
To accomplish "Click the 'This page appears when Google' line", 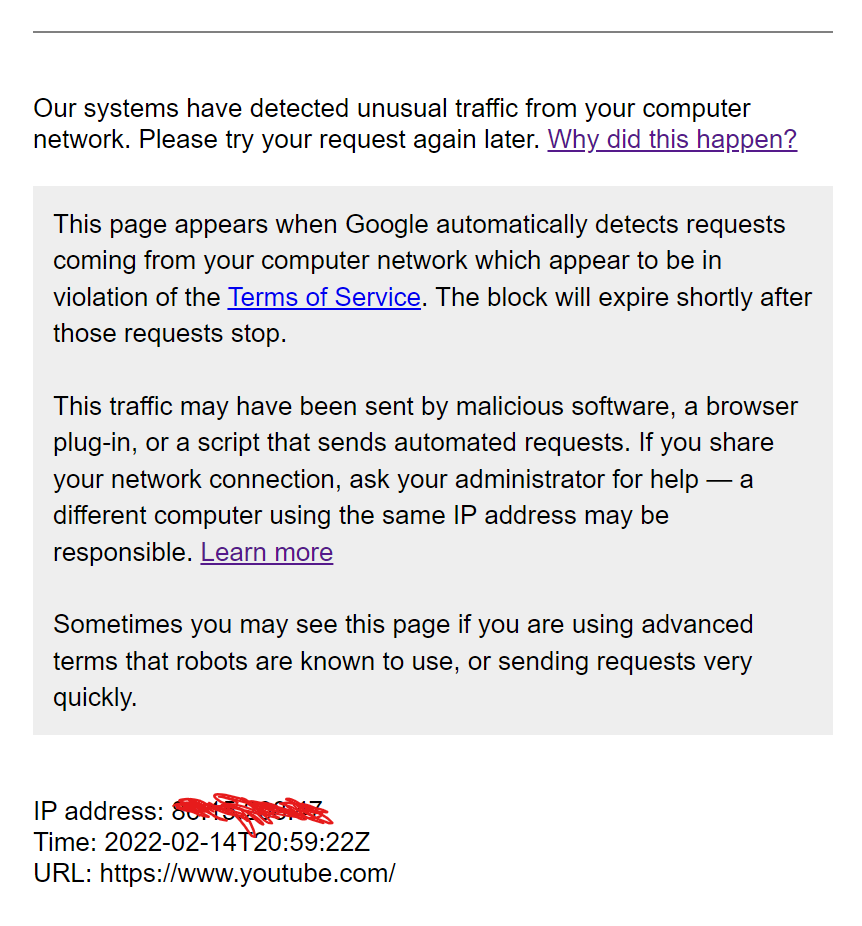I will point(419,224).
